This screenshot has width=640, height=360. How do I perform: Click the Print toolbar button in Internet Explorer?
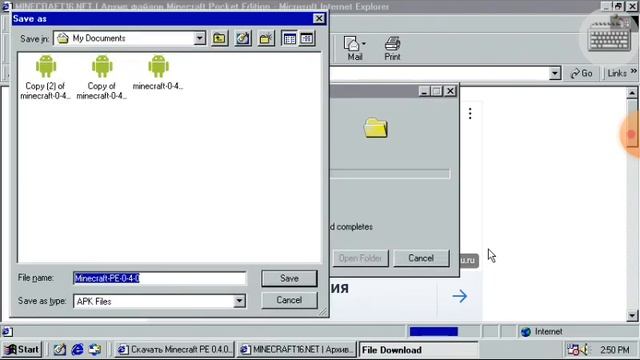pos(392,49)
